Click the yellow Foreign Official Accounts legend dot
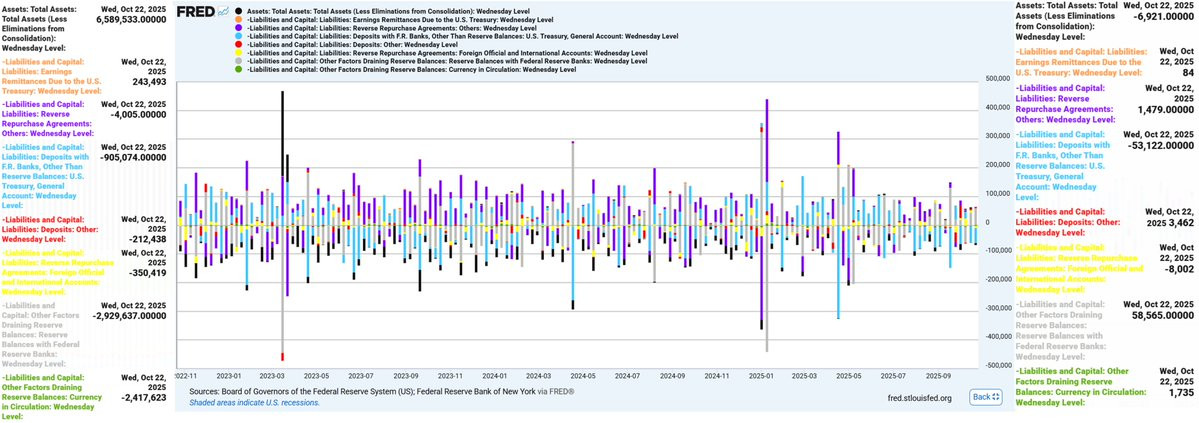 pyautogui.click(x=239, y=53)
